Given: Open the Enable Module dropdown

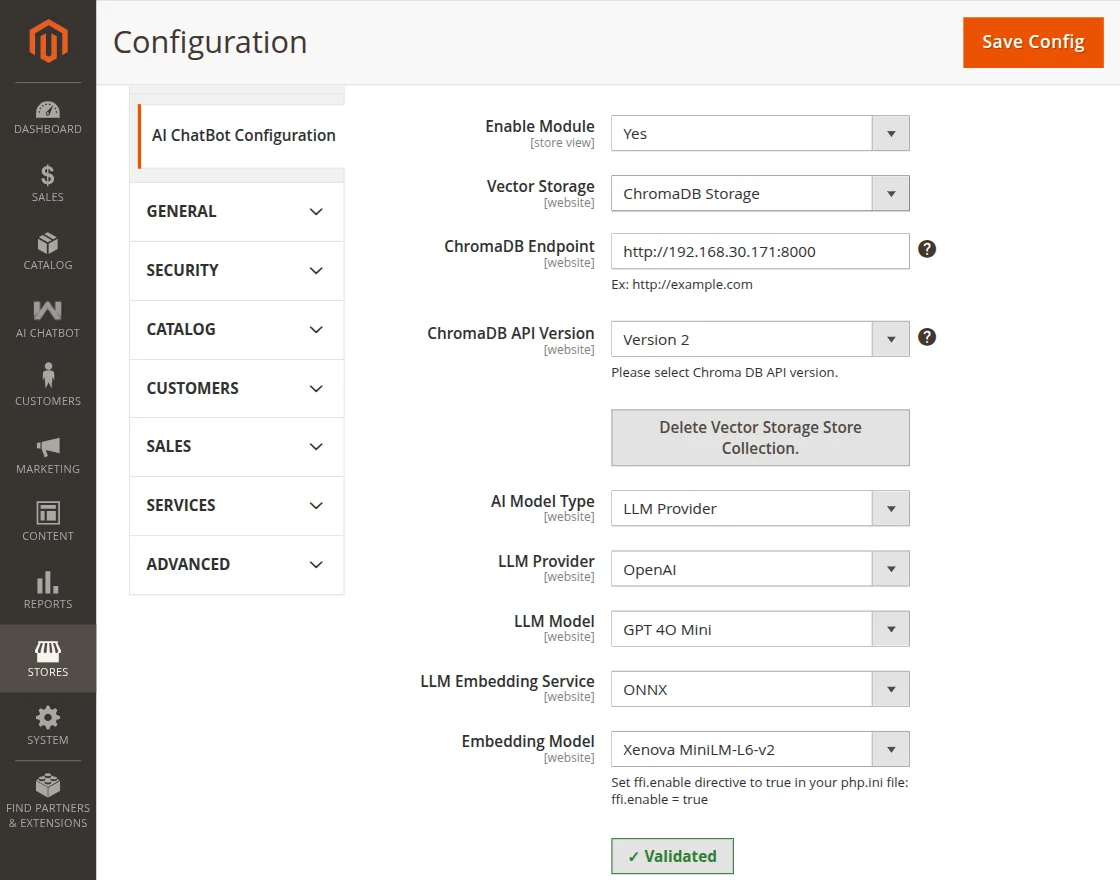Looking at the screenshot, I should pos(760,134).
